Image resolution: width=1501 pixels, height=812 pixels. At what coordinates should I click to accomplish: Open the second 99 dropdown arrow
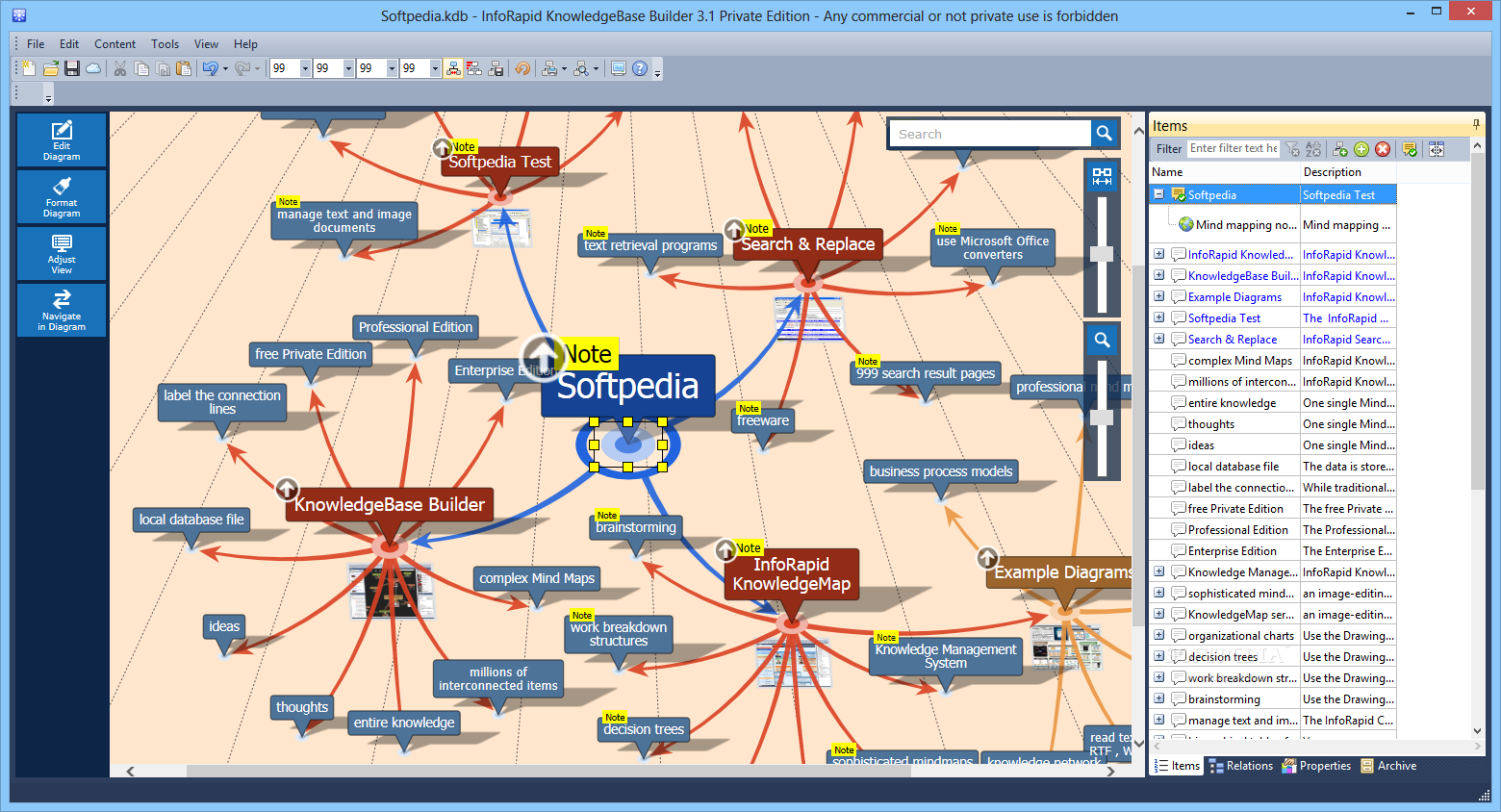[x=348, y=68]
